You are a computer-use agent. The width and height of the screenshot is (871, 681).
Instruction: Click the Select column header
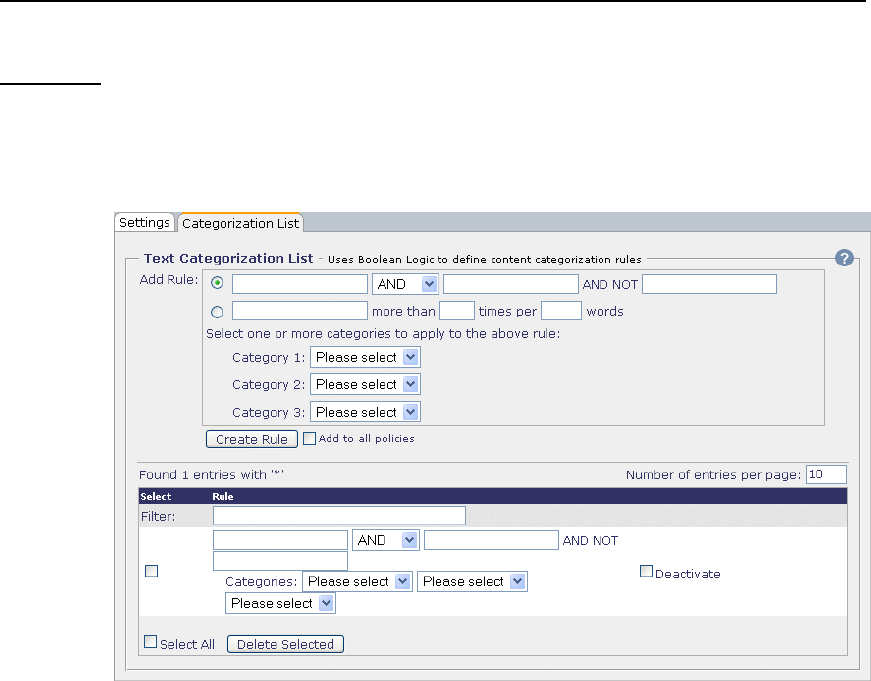pos(156,497)
